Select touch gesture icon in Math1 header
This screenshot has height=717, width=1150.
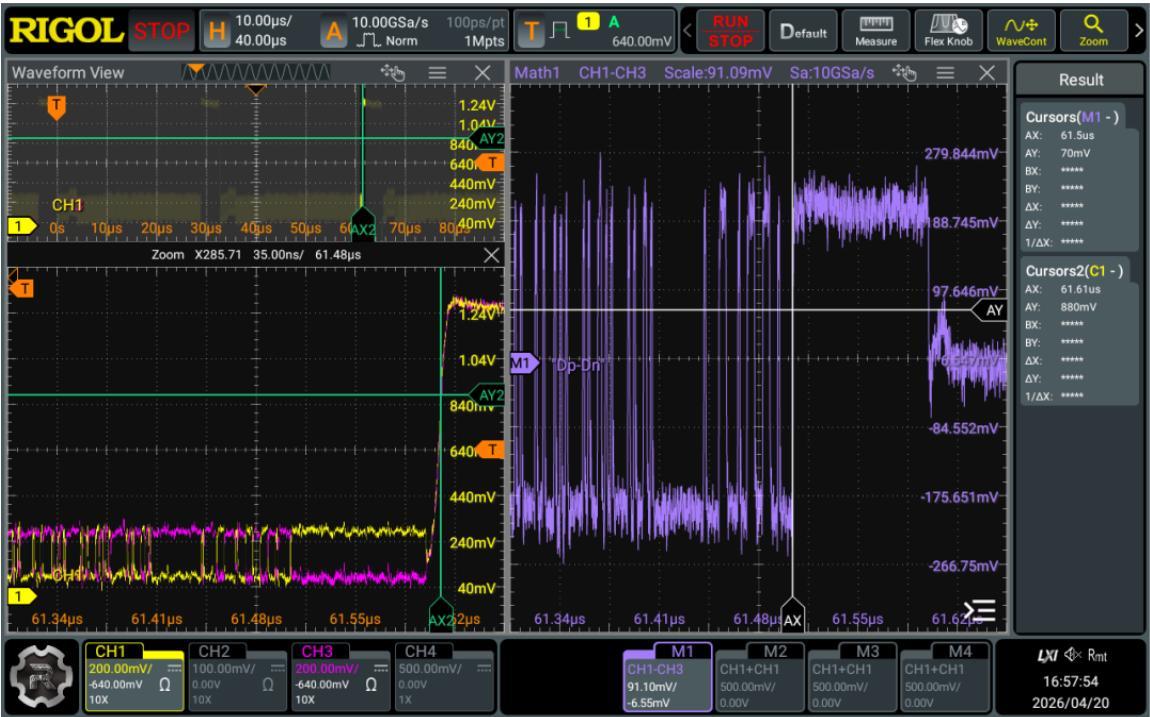point(904,73)
